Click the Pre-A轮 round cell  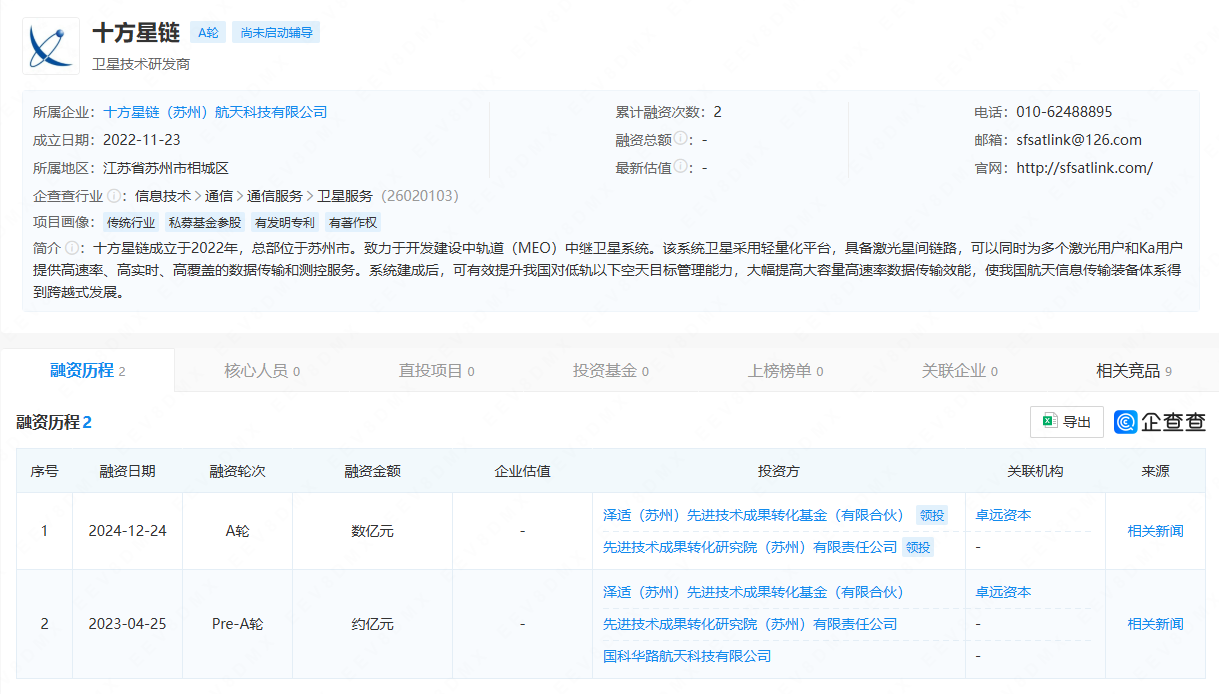[x=237, y=624]
